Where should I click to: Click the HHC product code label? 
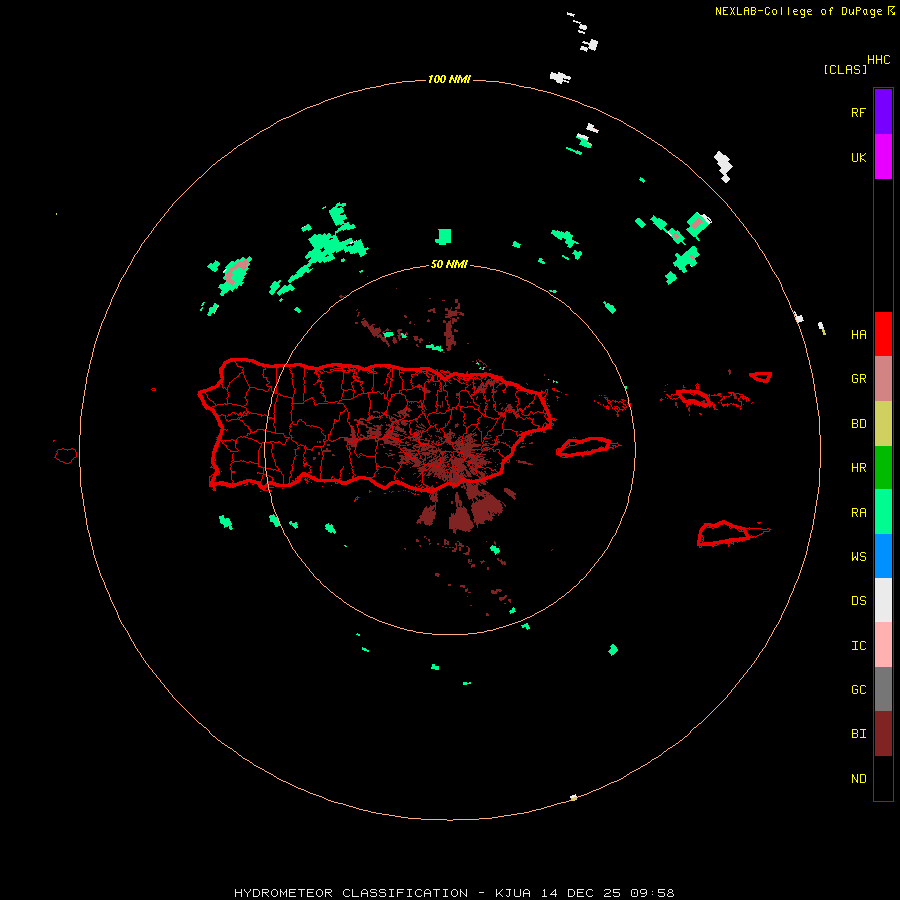[x=879, y=60]
